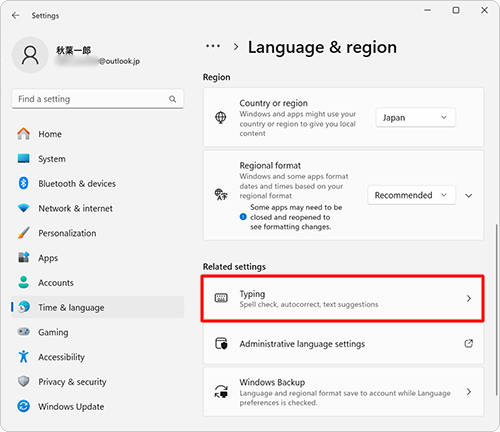Click the Region section heading
This screenshot has height=432, width=500.
click(x=216, y=77)
